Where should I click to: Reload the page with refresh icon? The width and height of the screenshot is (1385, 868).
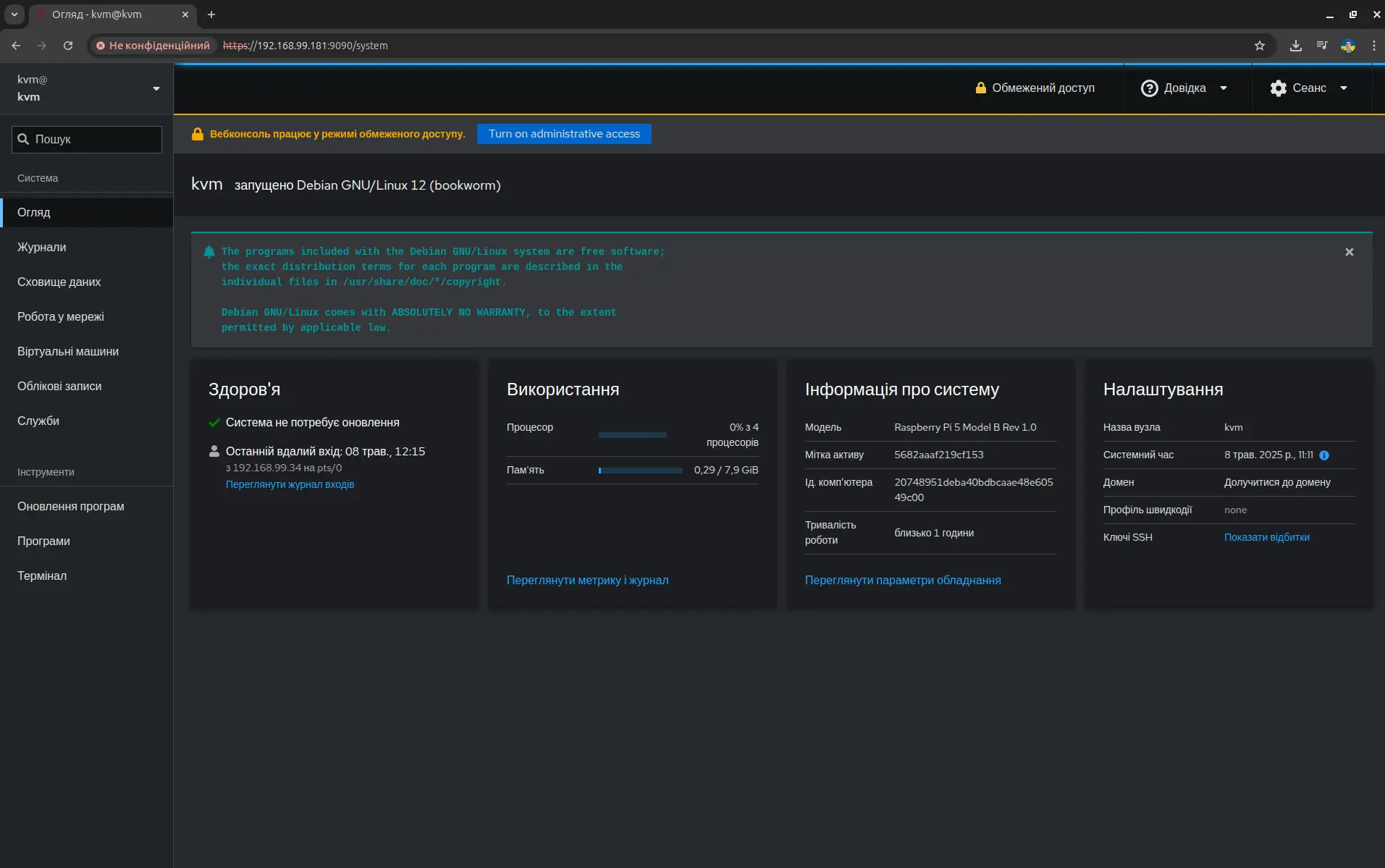(x=68, y=46)
